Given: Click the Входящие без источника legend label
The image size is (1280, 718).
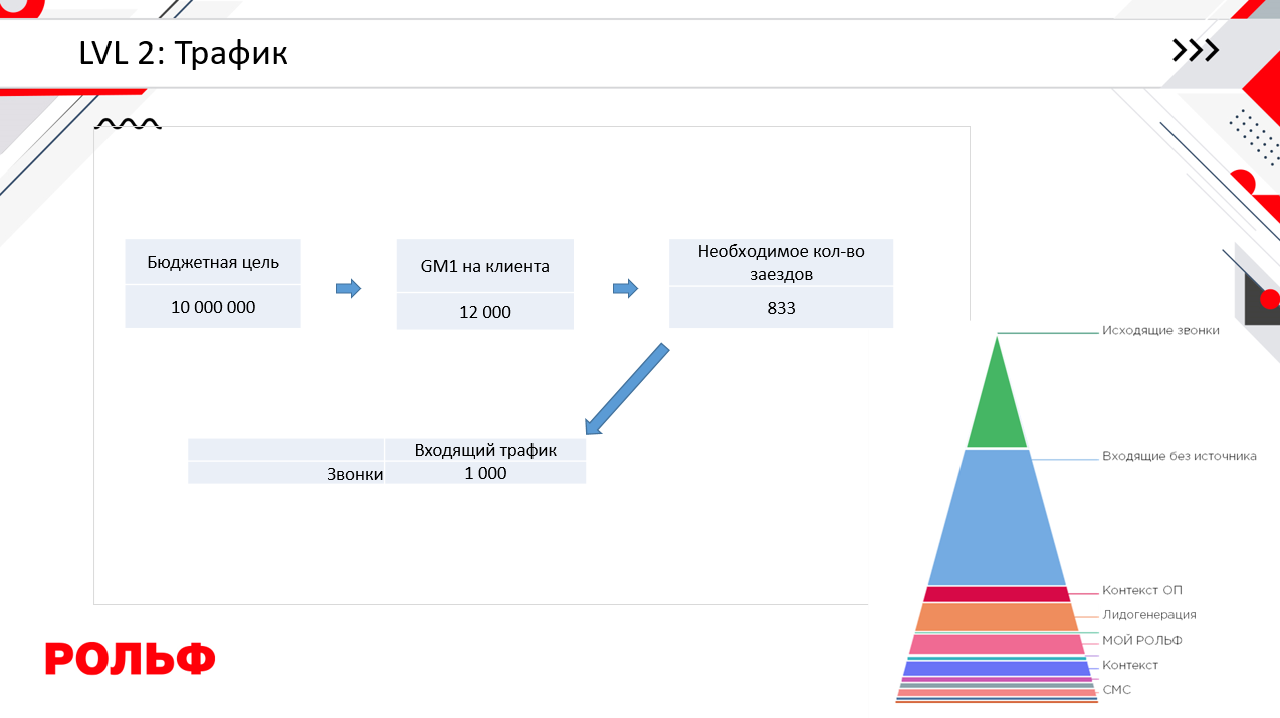Looking at the screenshot, I should 1178,456.
